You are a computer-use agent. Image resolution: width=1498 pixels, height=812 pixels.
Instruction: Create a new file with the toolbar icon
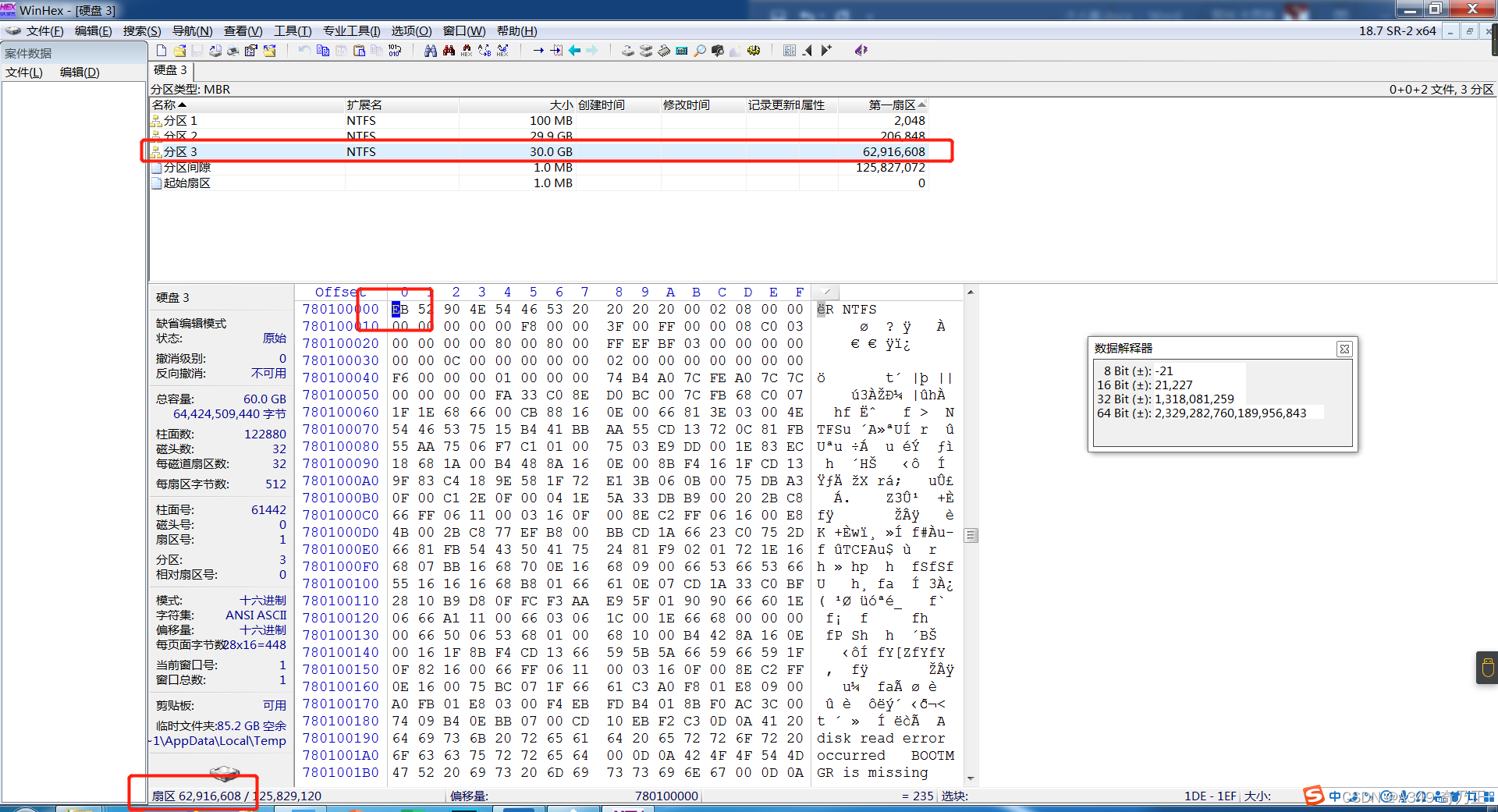click(162, 51)
